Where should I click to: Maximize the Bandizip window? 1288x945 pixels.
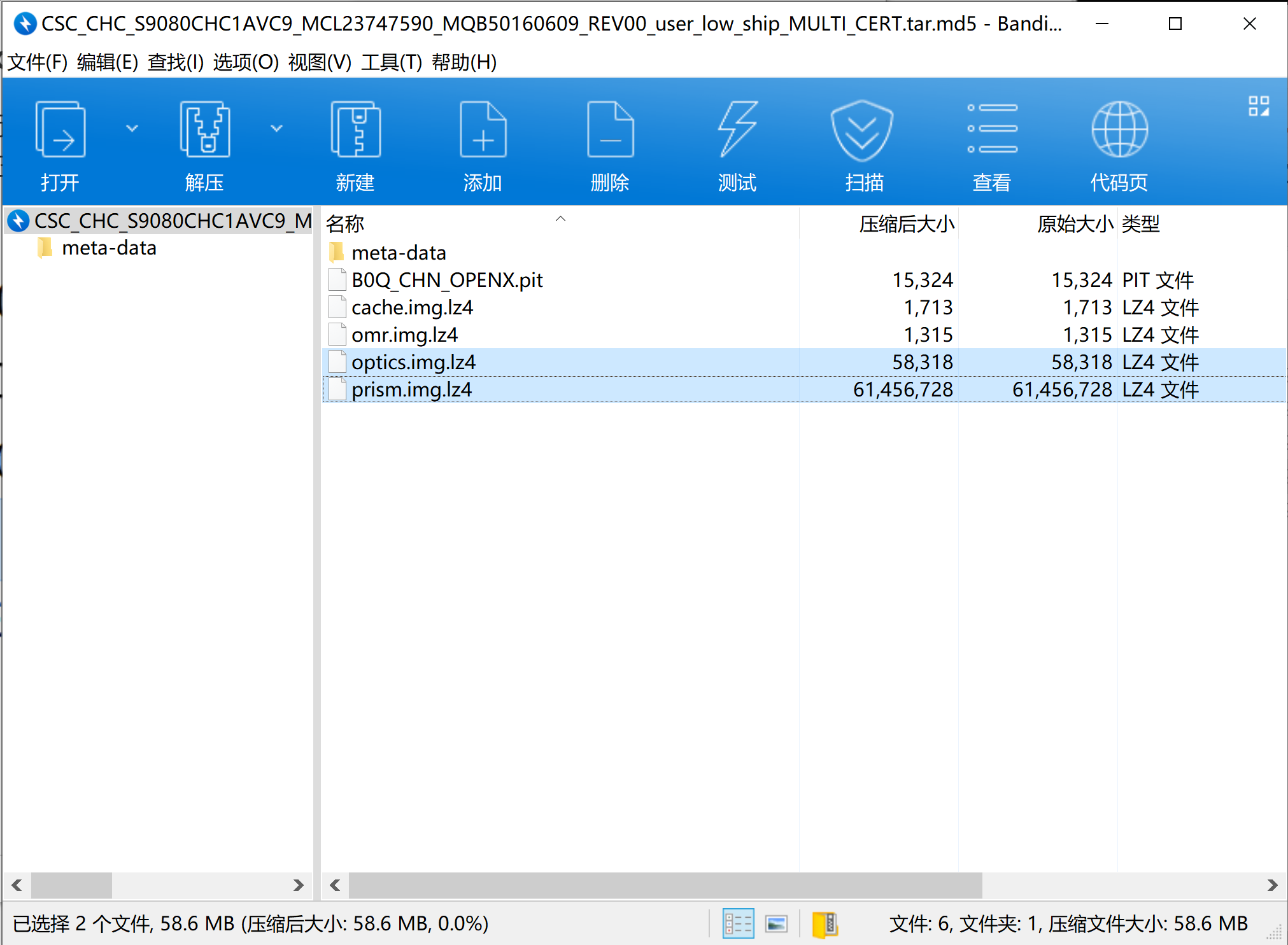pos(1175,24)
